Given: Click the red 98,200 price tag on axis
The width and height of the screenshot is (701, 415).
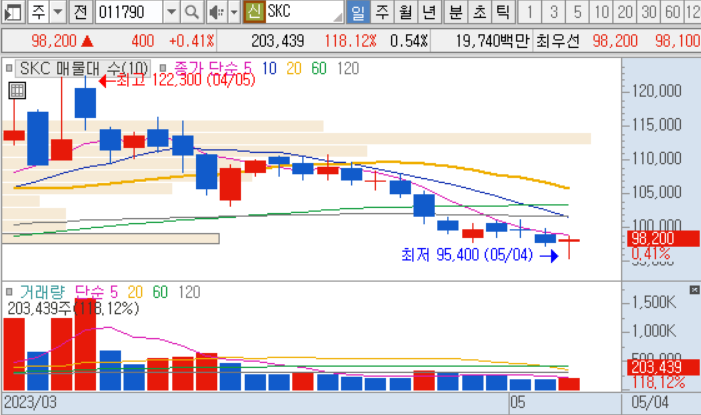Looking at the screenshot, I should pos(663,239).
